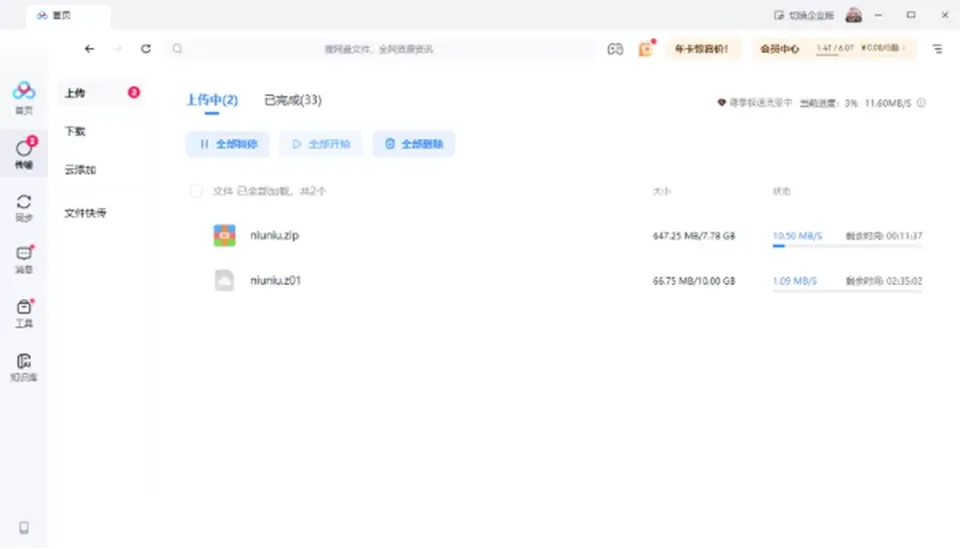
Task: Click the search input field at top
Action: (380, 49)
